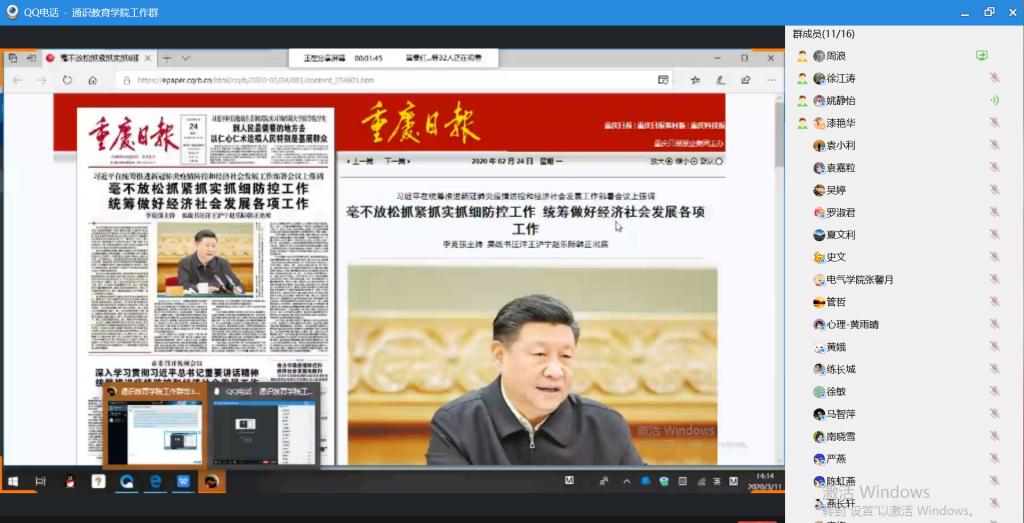This screenshot has width=1024, height=523.
Task: Select member 电气学院张馨月
Action: pyautogui.click(x=859, y=279)
